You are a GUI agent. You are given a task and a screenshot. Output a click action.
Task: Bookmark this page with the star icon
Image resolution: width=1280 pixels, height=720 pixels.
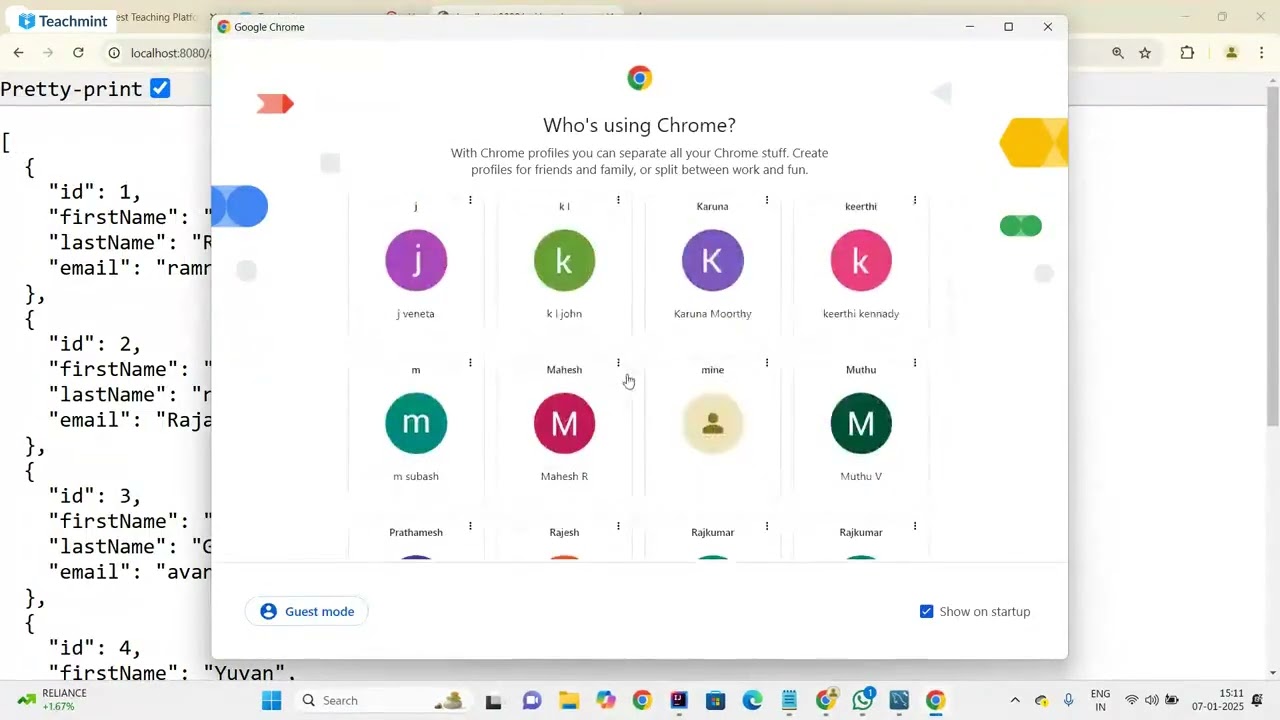pyautogui.click(x=1145, y=53)
